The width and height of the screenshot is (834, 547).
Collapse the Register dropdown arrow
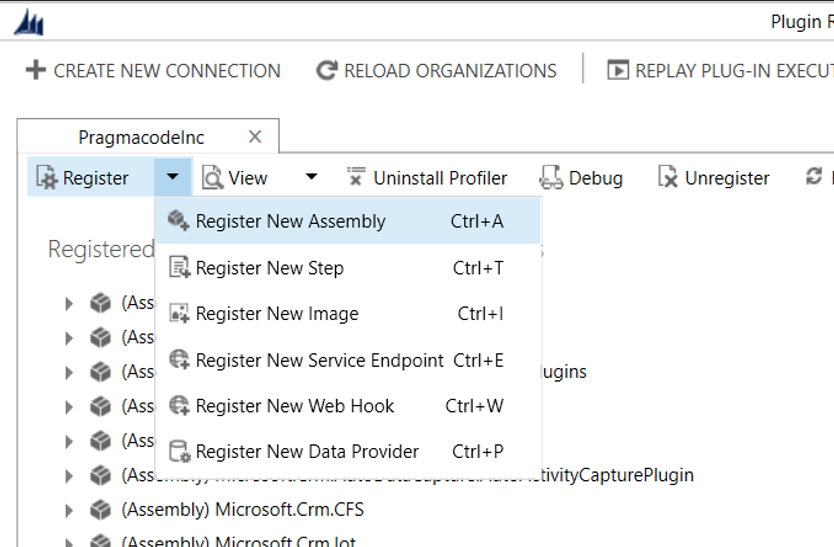click(x=173, y=177)
